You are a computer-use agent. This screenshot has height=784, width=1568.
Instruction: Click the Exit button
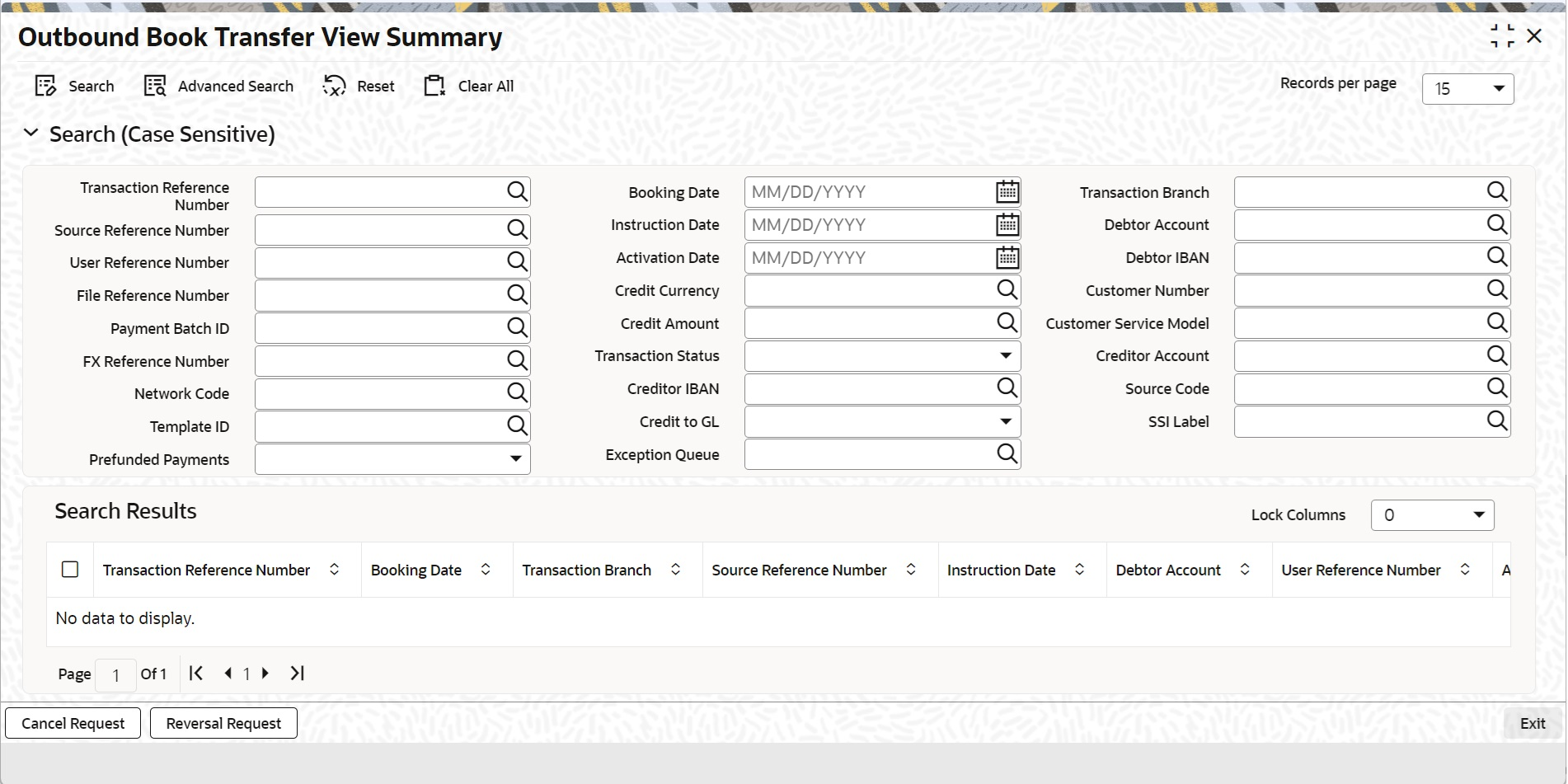(x=1533, y=723)
